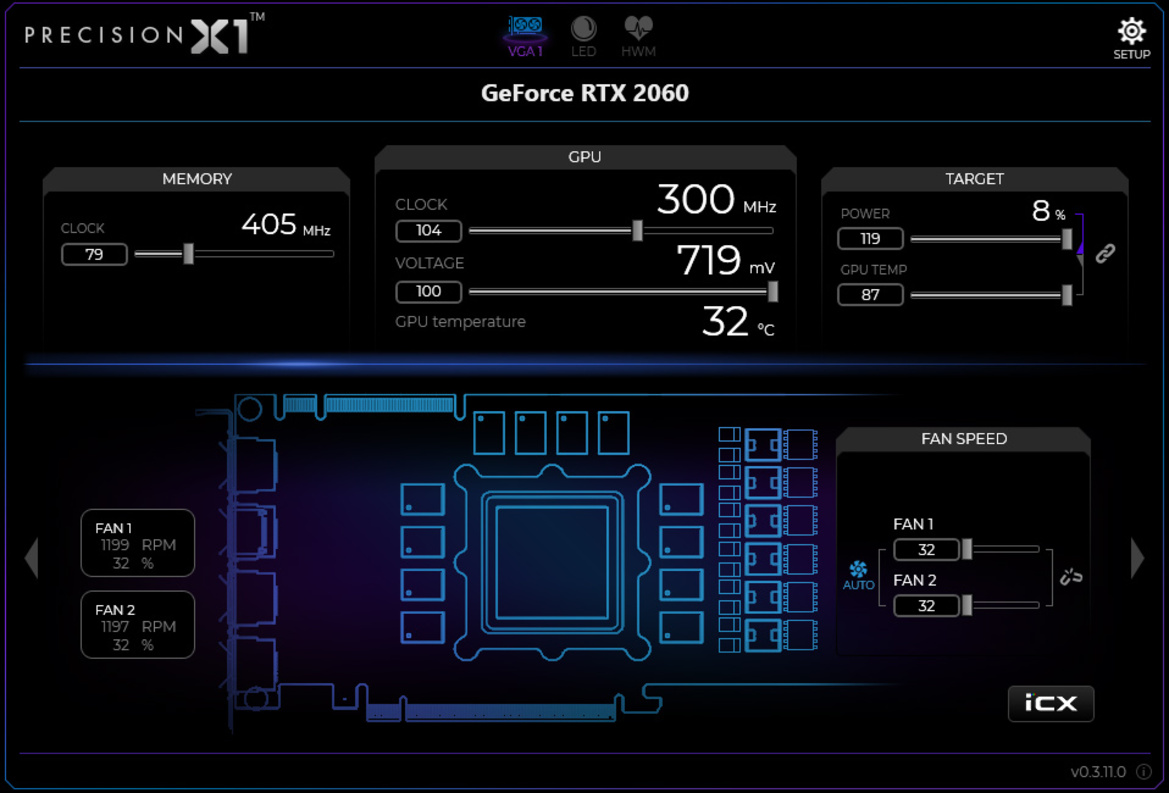Click the 8 % power reading
The image size is (1169, 793).
1048,211
